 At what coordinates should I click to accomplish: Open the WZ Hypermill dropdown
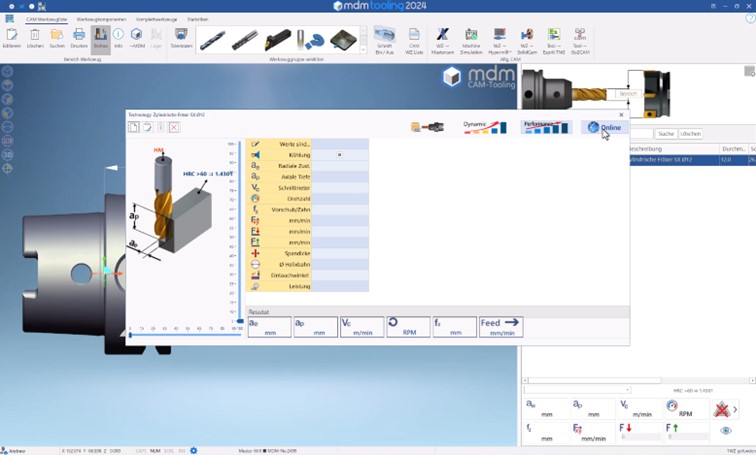tap(500, 40)
